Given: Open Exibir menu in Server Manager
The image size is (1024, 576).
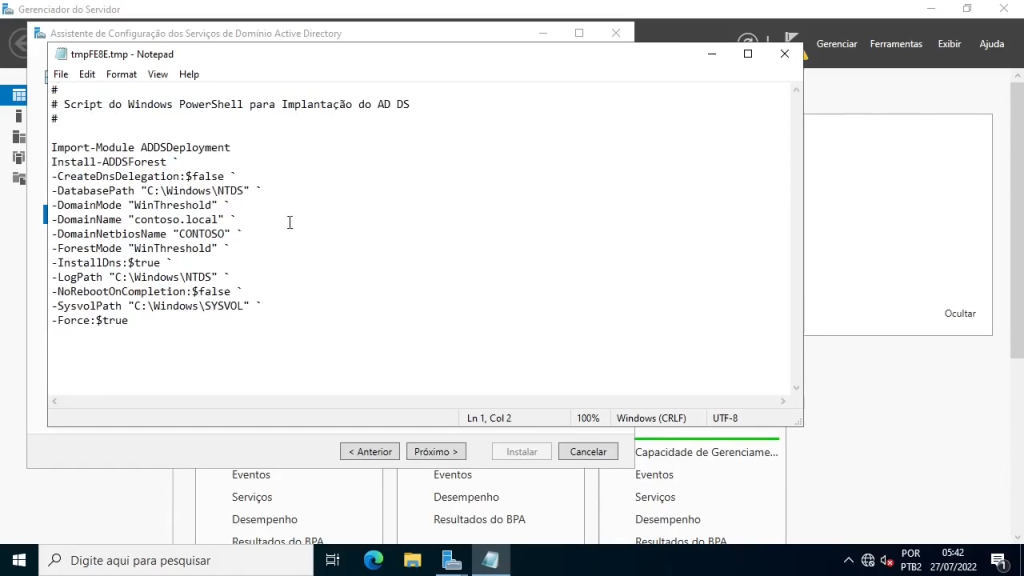Looking at the screenshot, I should [950, 44].
